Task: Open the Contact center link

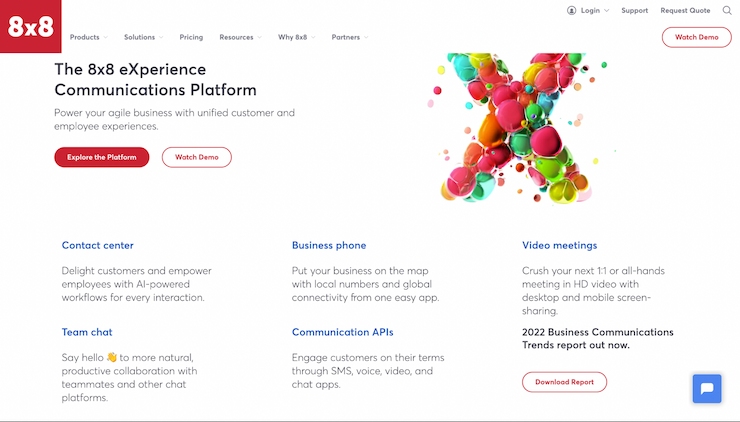Action: [98, 245]
